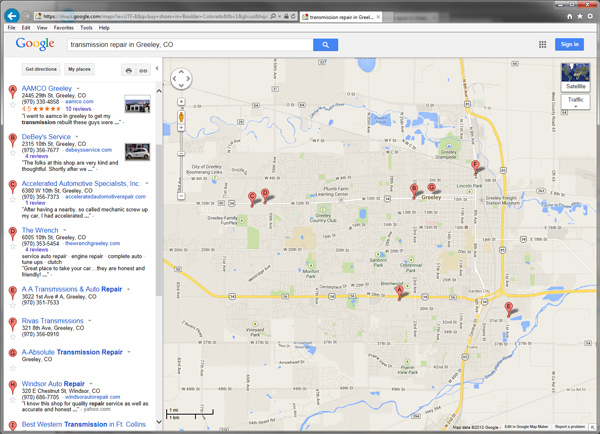
Task: Star the Accelerated Automotive Specialists result
Action: (13, 199)
